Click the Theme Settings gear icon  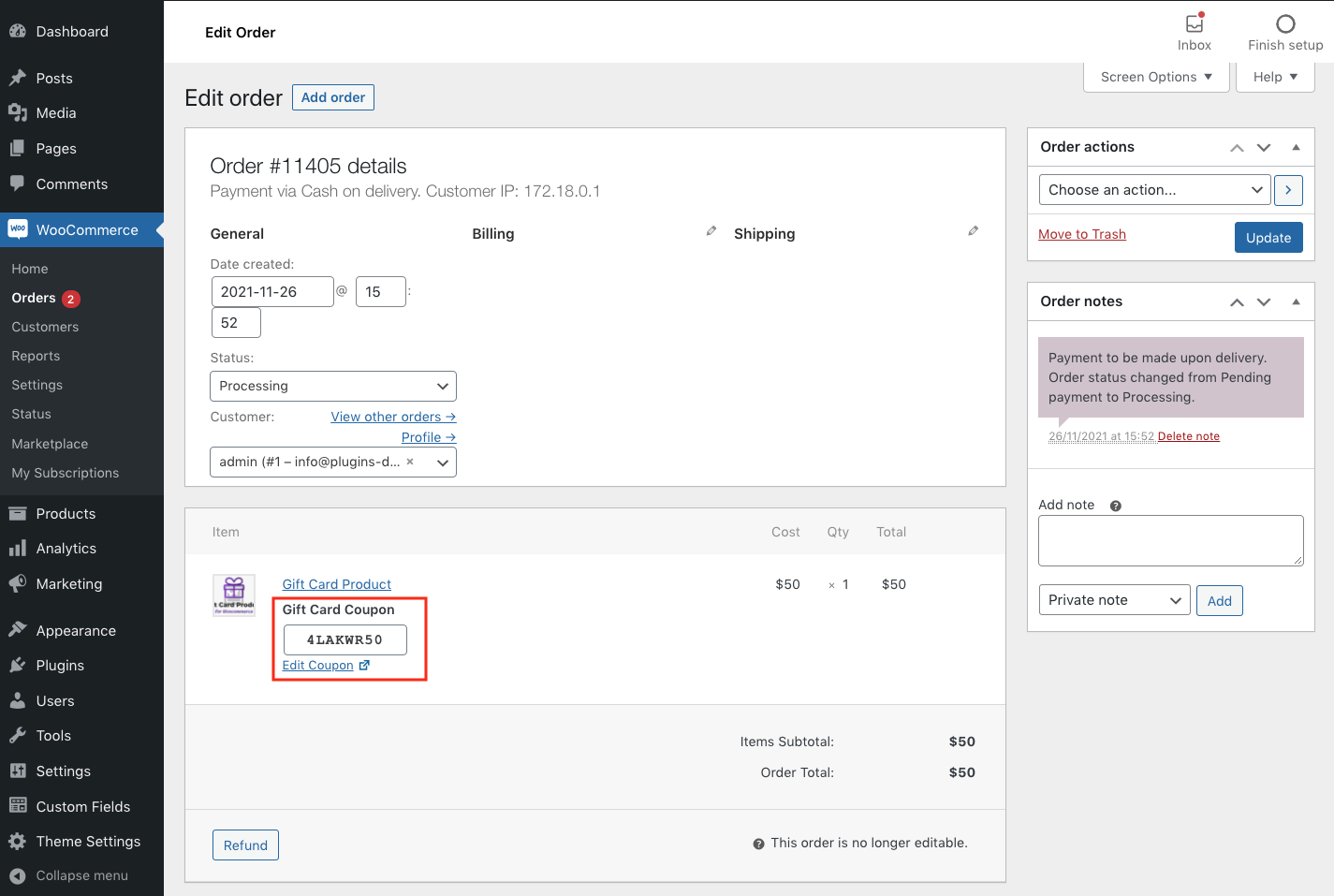pyautogui.click(x=17, y=841)
